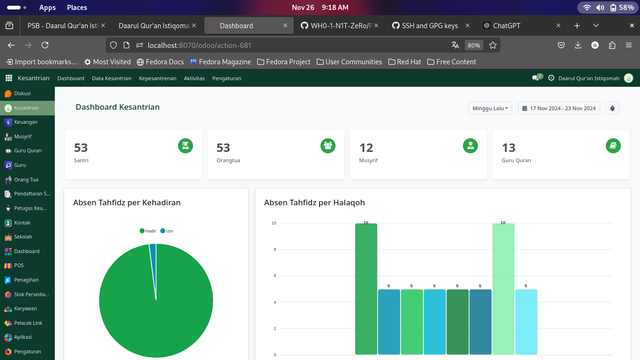Image resolution: width=640 pixels, height=360 pixels.
Task: Open Firefox downloads panel
Action: (x=578, y=45)
